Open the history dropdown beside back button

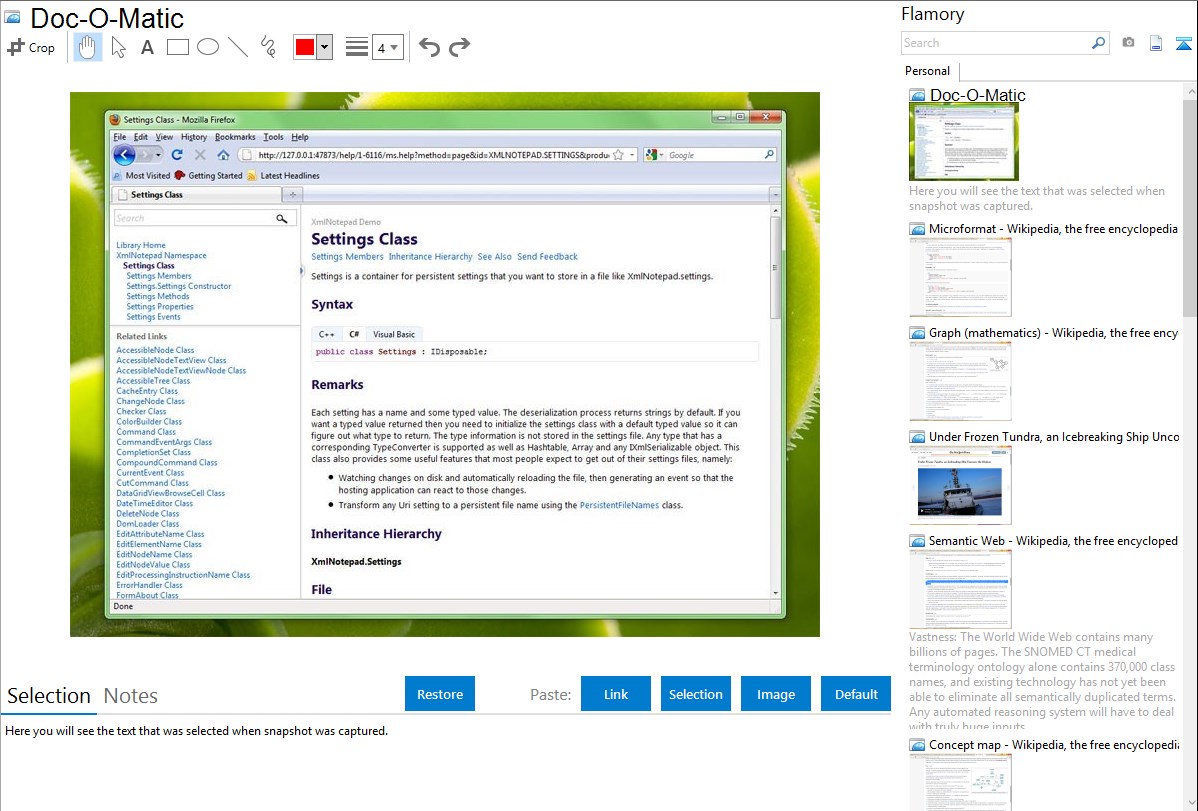(158, 155)
